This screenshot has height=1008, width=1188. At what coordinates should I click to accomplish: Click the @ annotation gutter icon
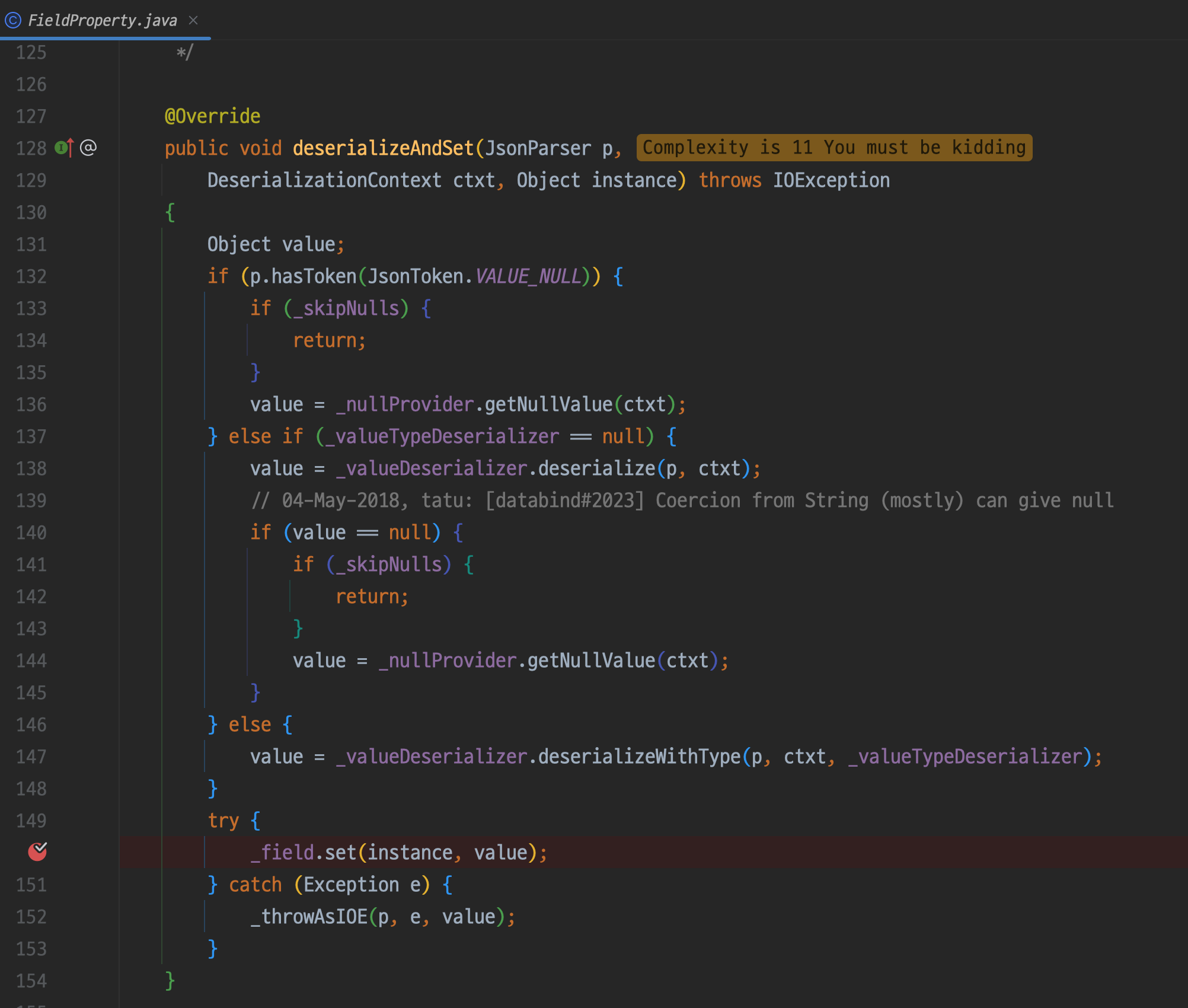pyautogui.click(x=88, y=148)
